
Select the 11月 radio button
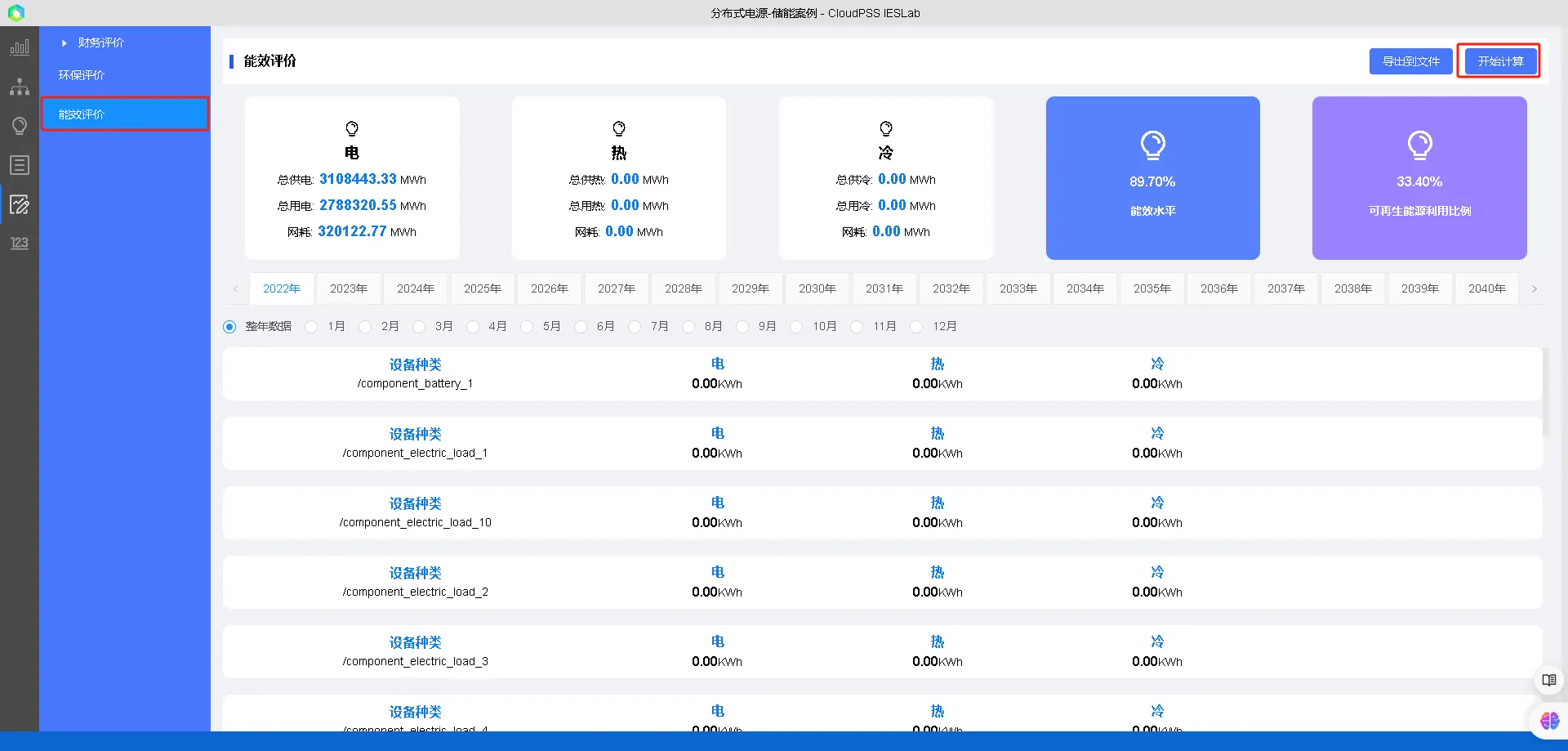[x=857, y=327]
